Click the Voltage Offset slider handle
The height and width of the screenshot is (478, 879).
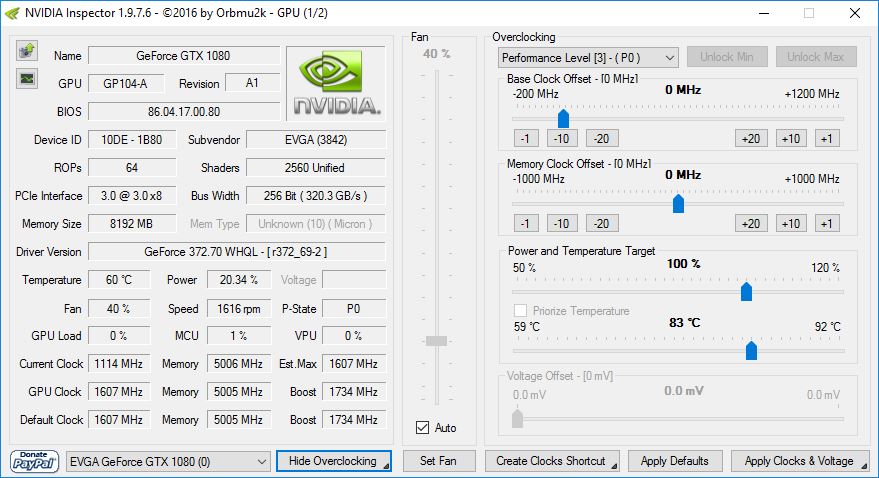[517, 419]
